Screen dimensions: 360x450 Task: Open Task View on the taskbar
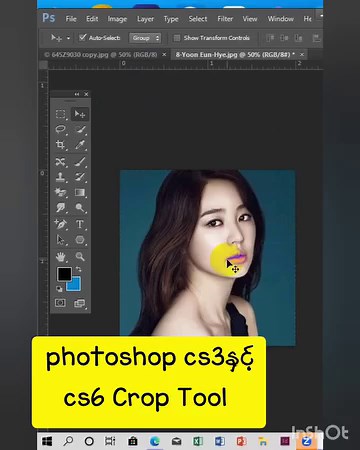tap(110, 441)
